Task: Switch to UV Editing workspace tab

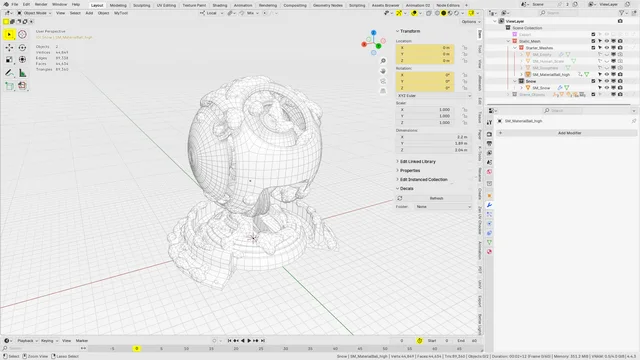Action: 166,5
